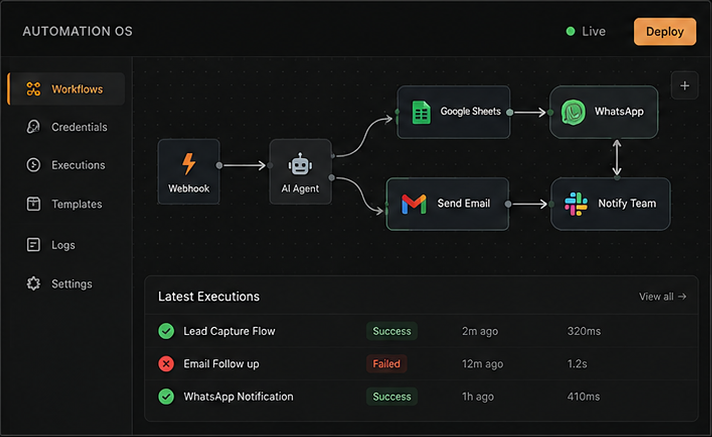This screenshot has height=437, width=712.
Task: Click the Latest Executions heading
Action: point(209,297)
